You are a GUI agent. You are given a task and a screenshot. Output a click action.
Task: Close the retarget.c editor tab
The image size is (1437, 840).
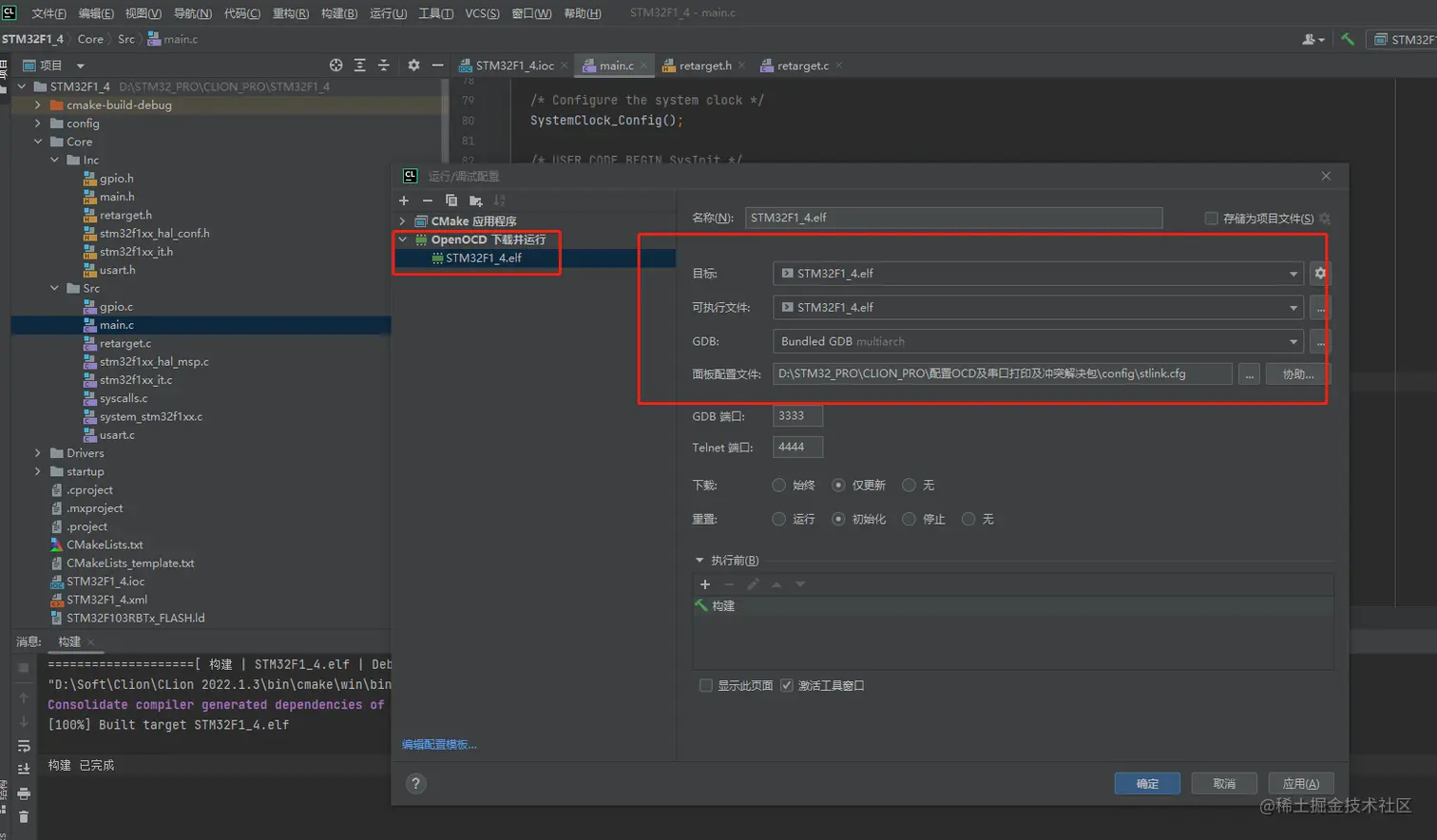[x=839, y=66]
